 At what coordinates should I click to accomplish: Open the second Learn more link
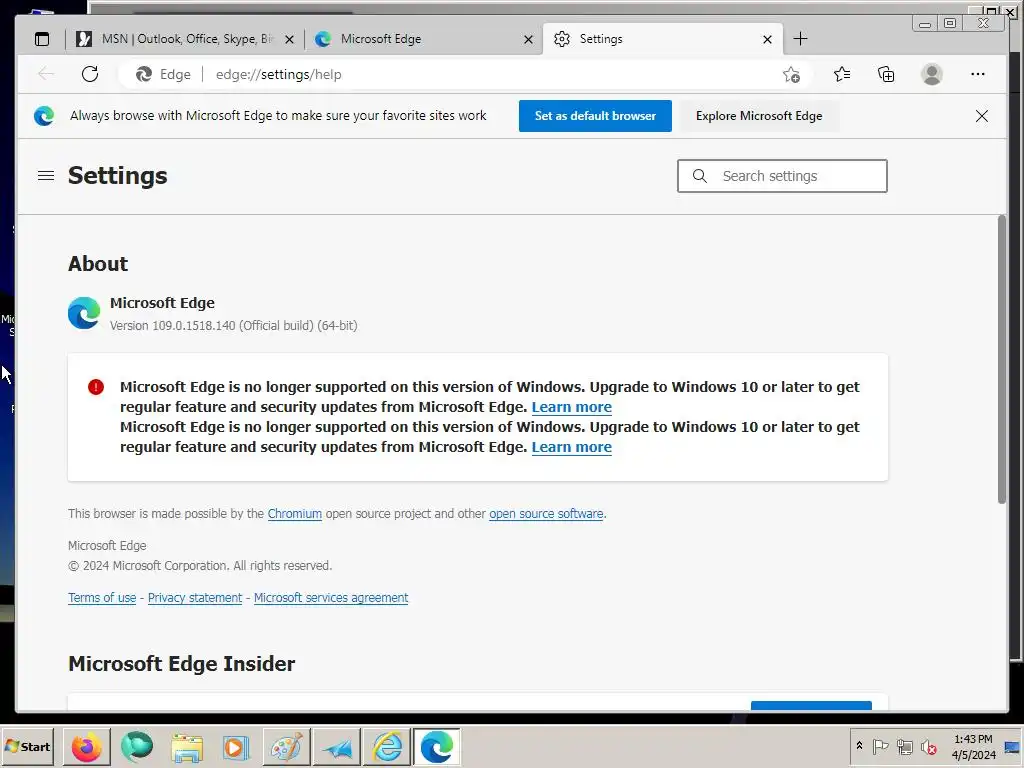[571, 447]
